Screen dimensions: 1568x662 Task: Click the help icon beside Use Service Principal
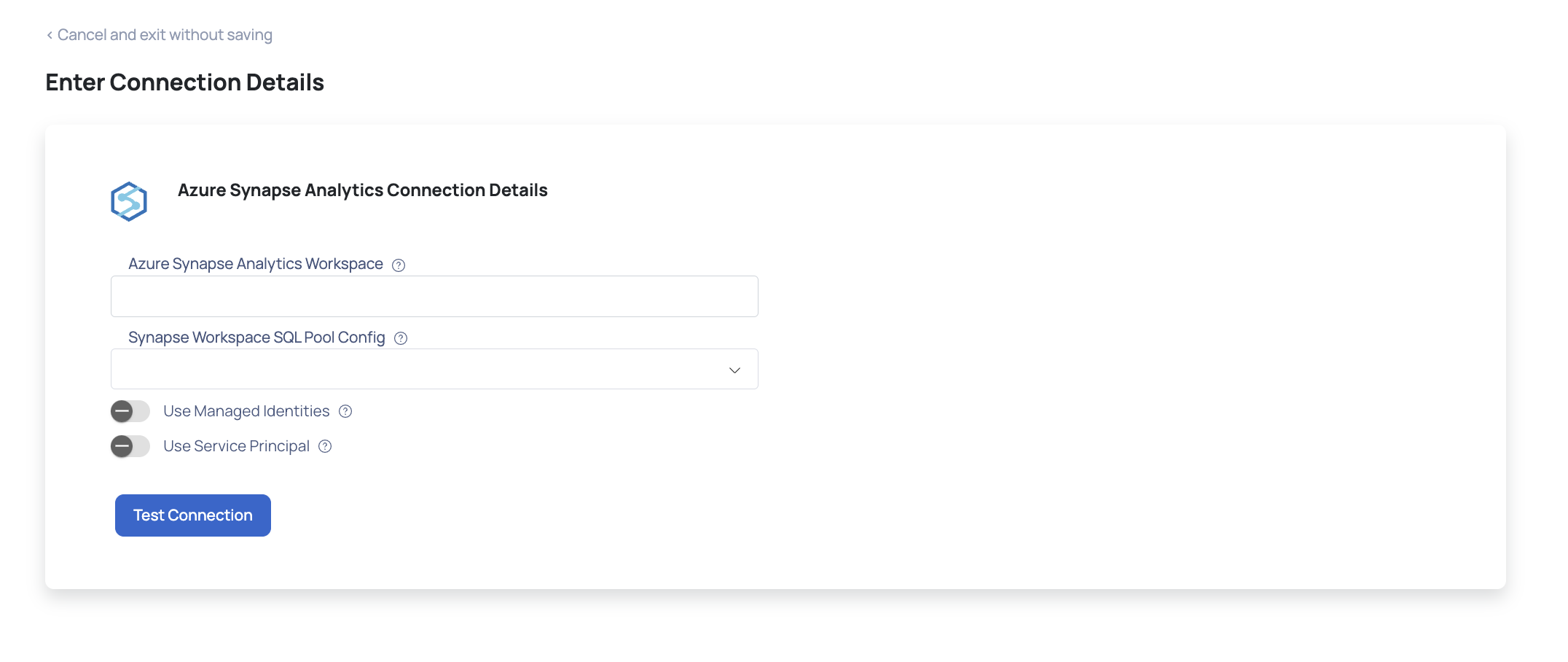pyautogui.click(x=324, y=446)
